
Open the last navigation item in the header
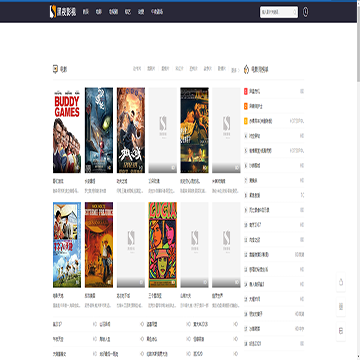pyautogui.click(x=157, y=12)
